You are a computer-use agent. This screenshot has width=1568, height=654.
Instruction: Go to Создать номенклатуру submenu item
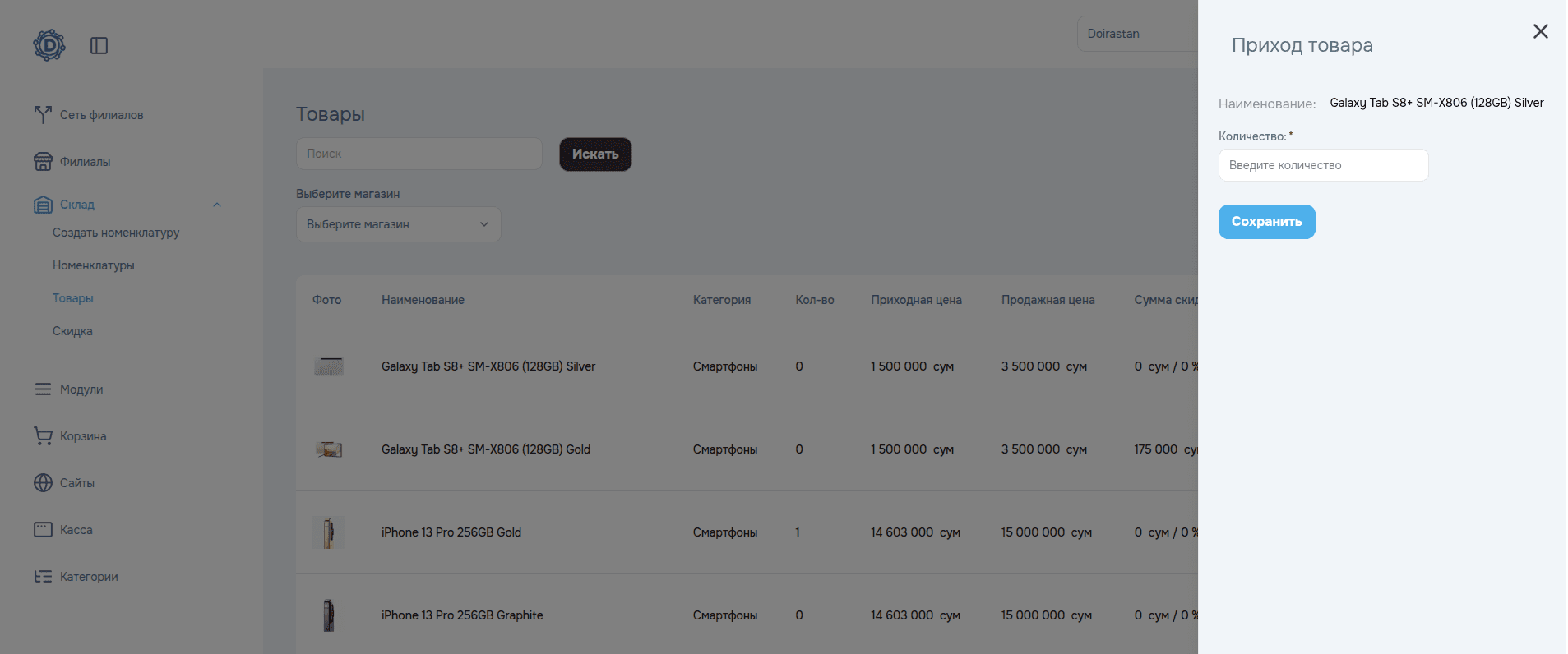(x=116, y=233)
